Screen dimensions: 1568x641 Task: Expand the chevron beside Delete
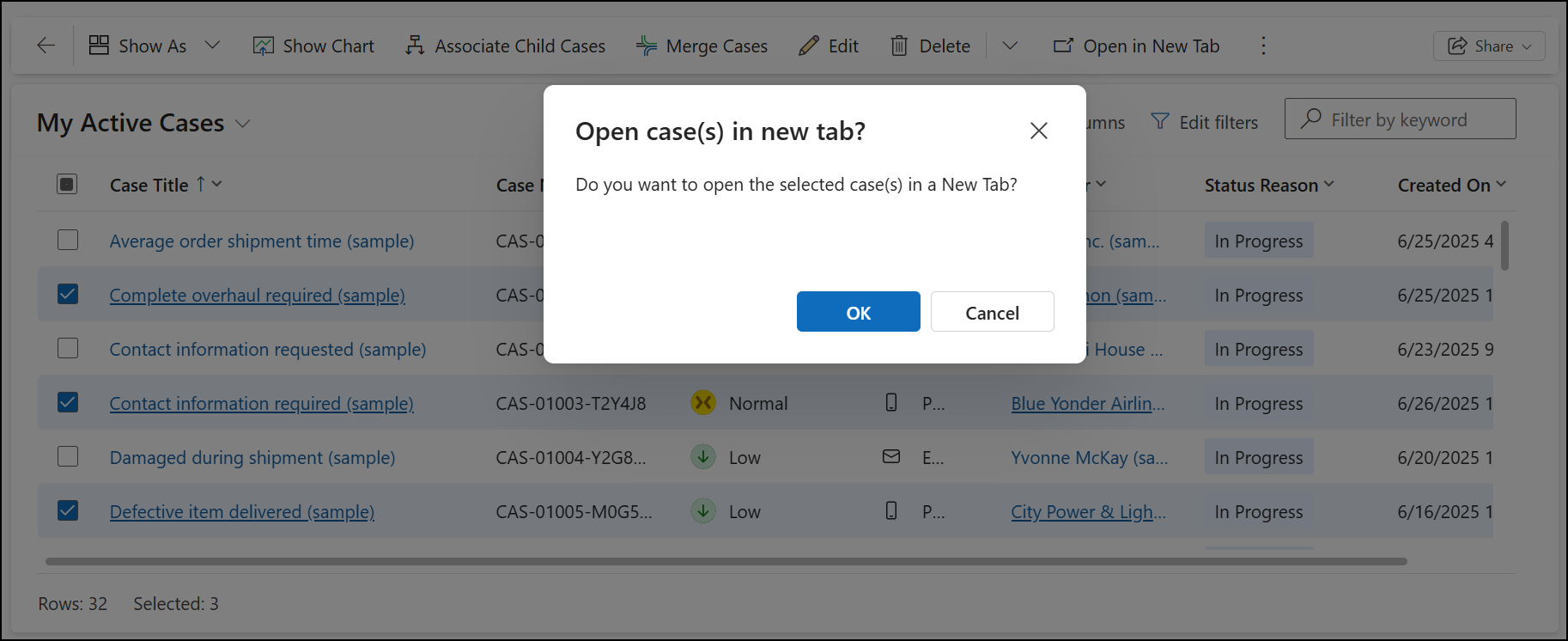point(1010,46)
